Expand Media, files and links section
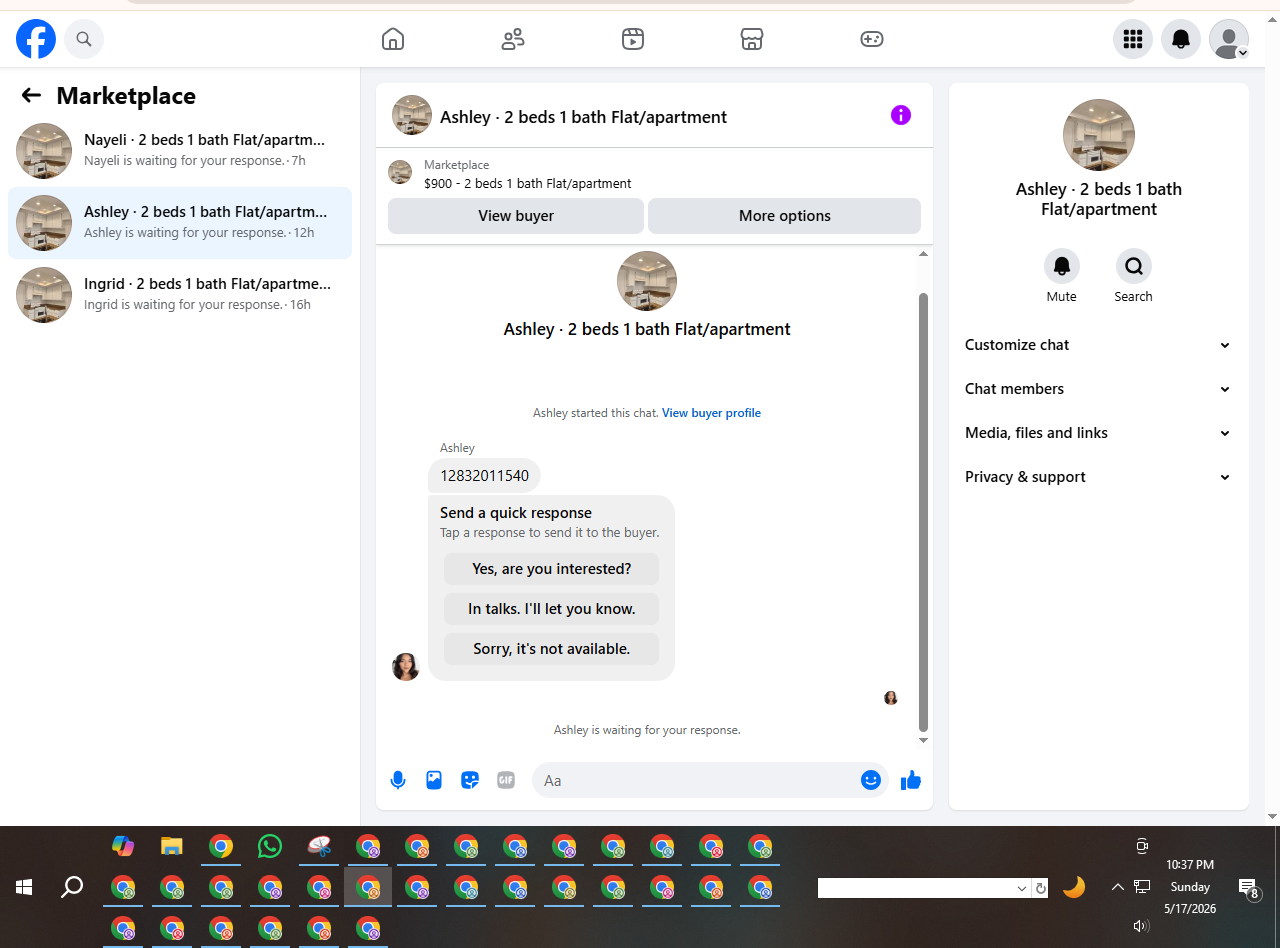1280x948 pixels. coord(1098,433)
